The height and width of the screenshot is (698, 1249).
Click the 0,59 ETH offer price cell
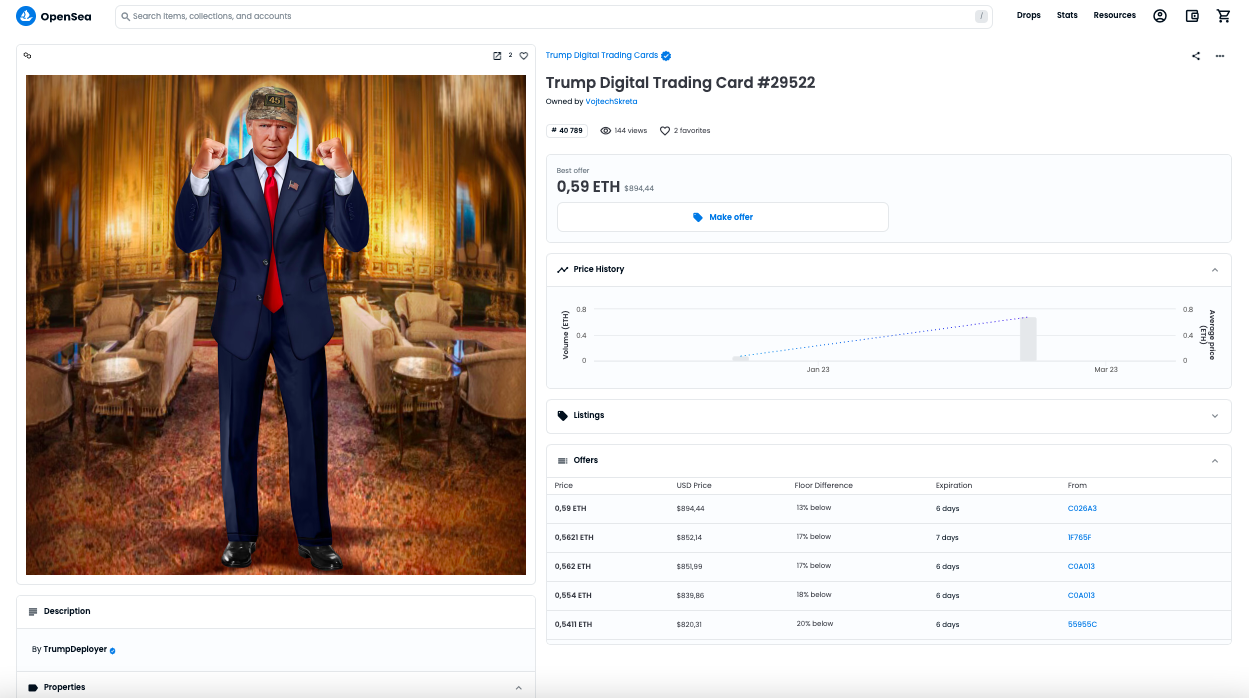coord(571,509)
